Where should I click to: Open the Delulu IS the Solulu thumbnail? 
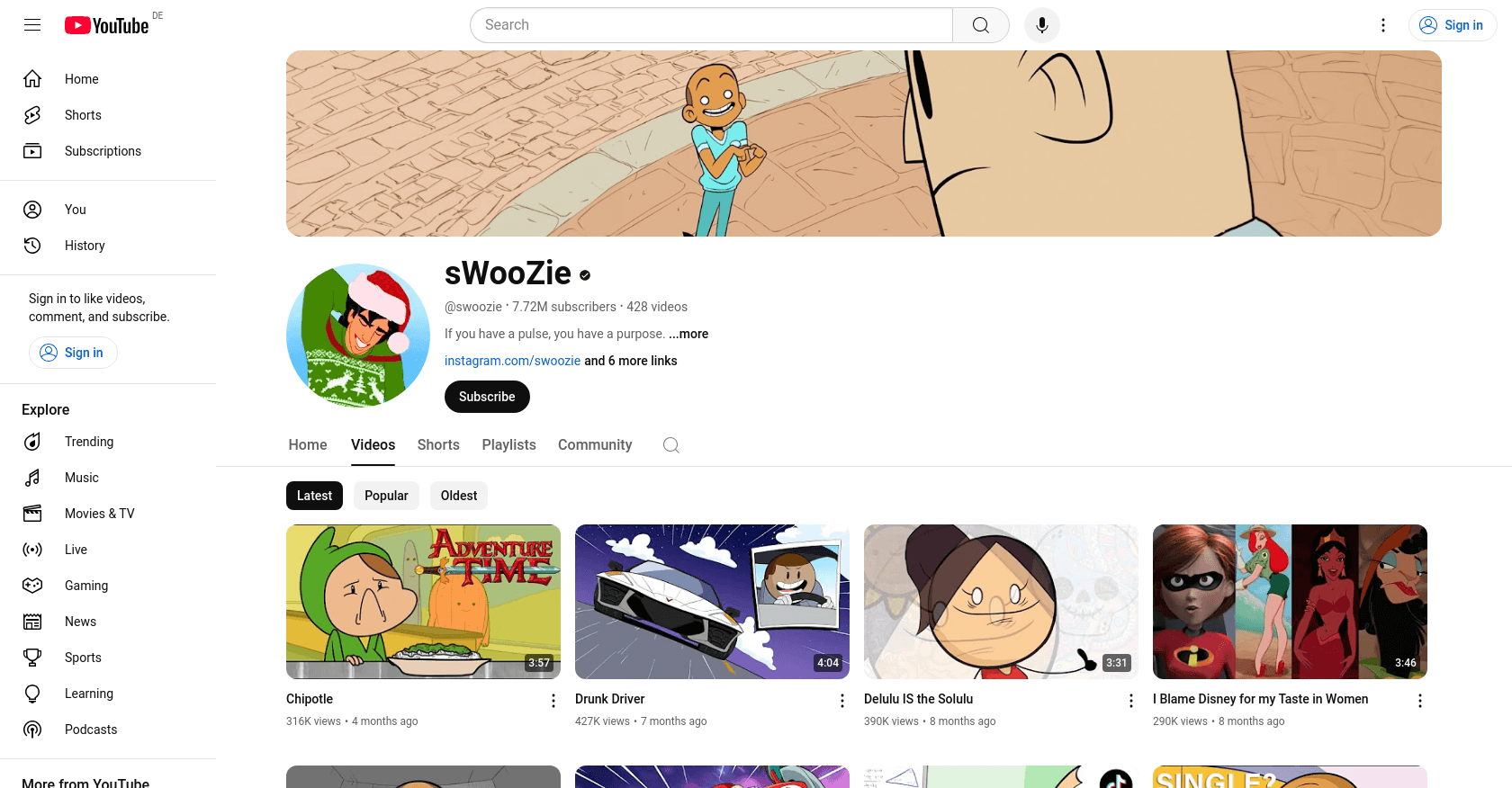click(1001, 602)
